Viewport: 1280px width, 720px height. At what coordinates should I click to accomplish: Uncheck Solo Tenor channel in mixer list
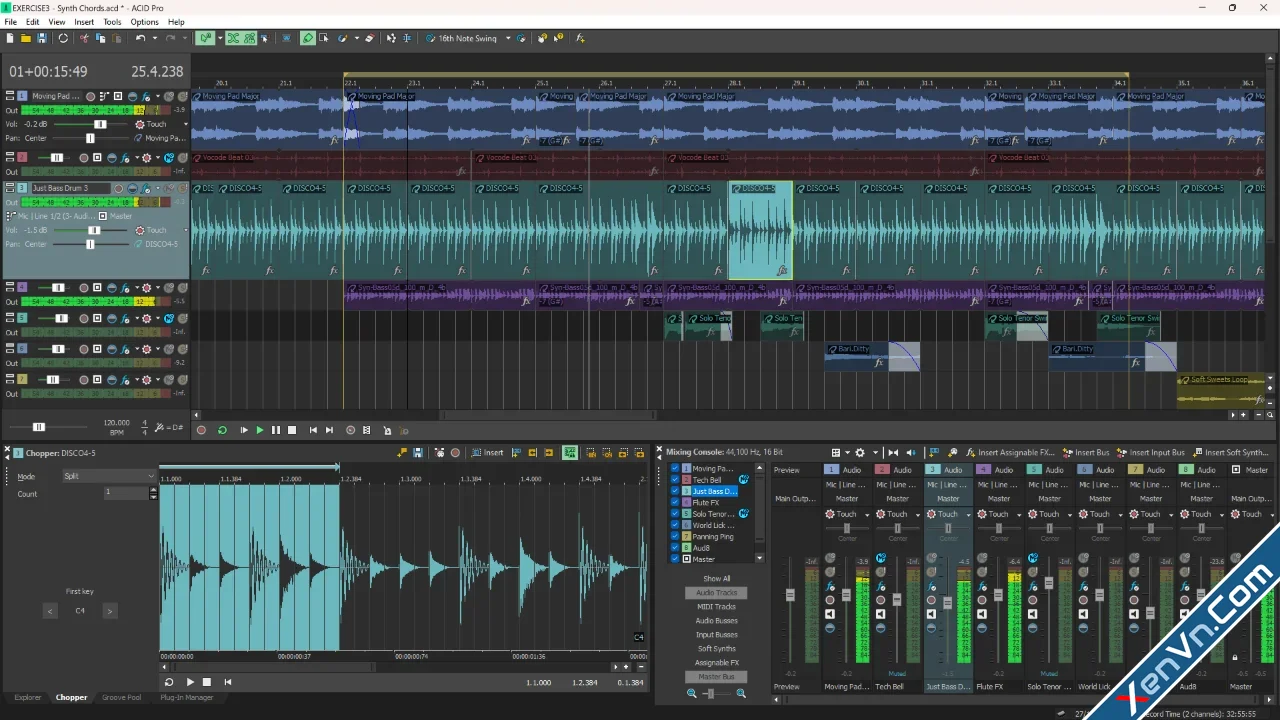tap(675, 514)
